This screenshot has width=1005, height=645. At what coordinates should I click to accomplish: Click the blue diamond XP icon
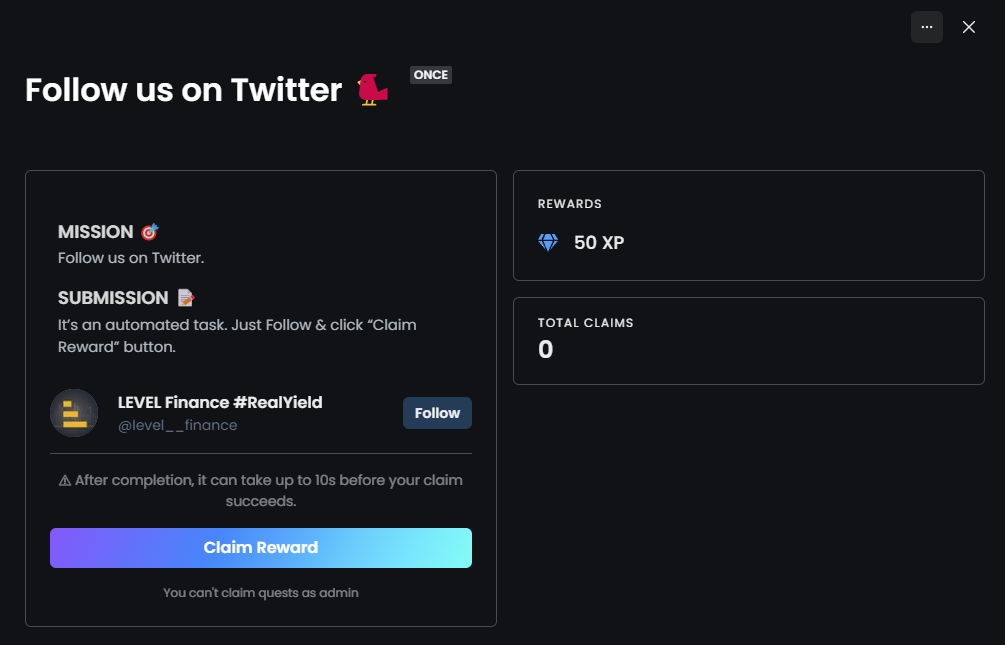548,242
